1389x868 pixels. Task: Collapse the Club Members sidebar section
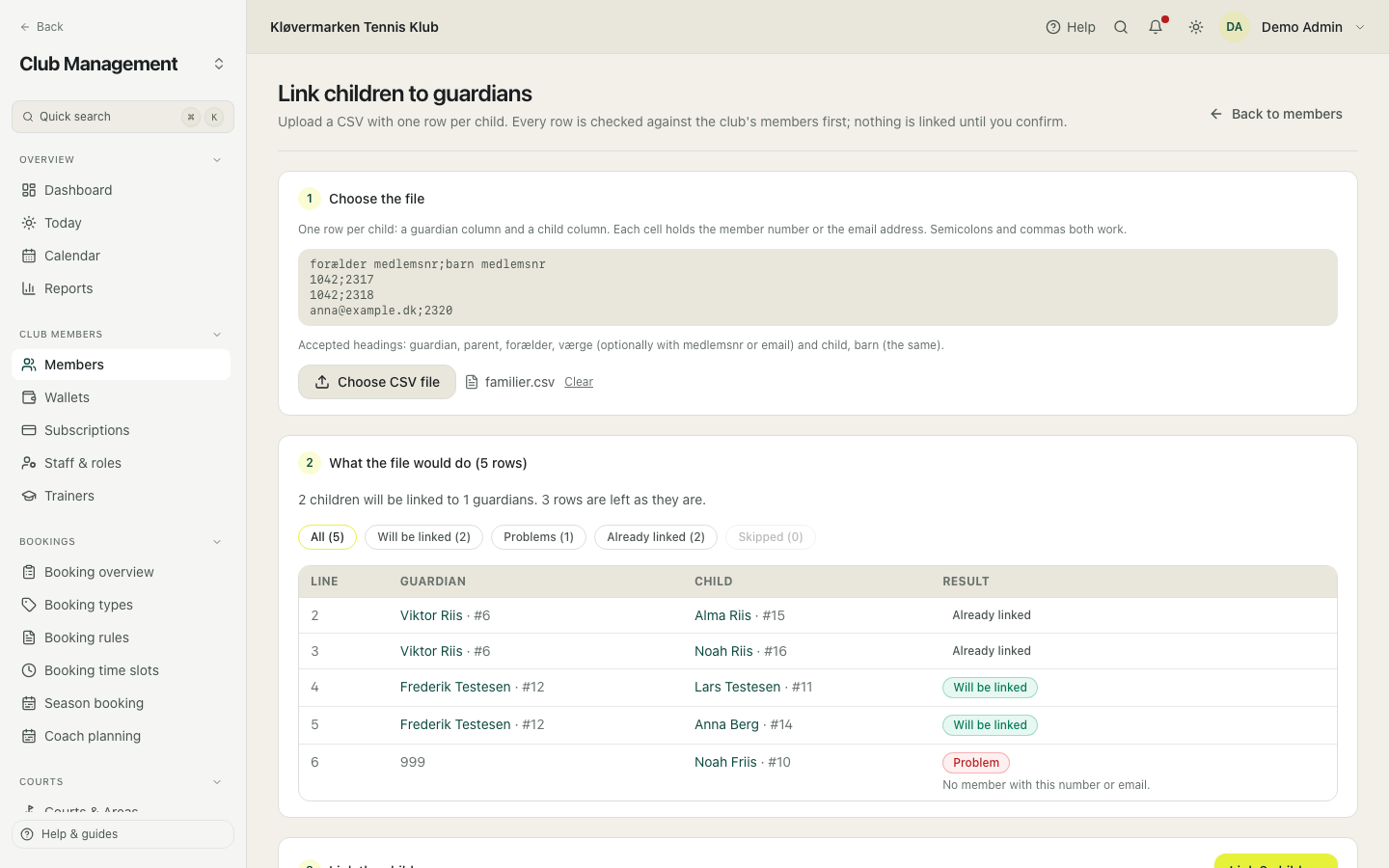tap(217, 335)
